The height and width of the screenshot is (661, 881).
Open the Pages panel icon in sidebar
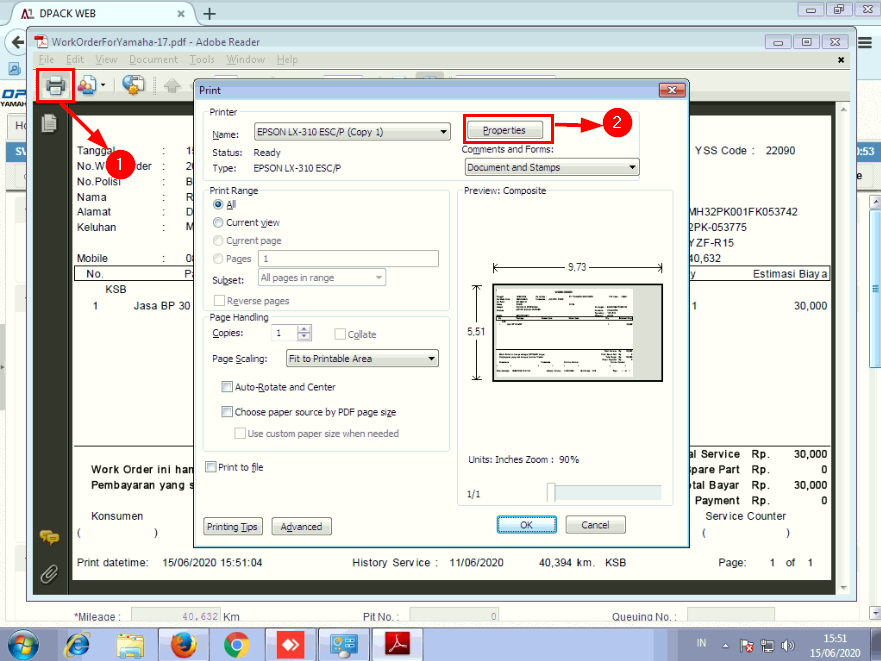click(49, 123)
